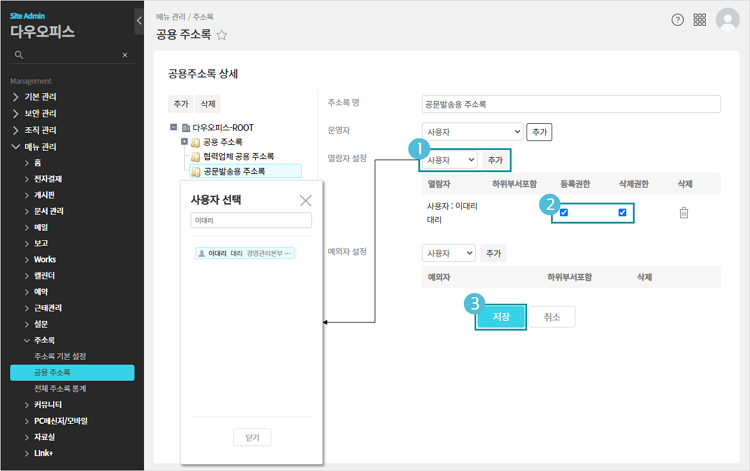Click the help question mark icon

click(x=677, y=20)
